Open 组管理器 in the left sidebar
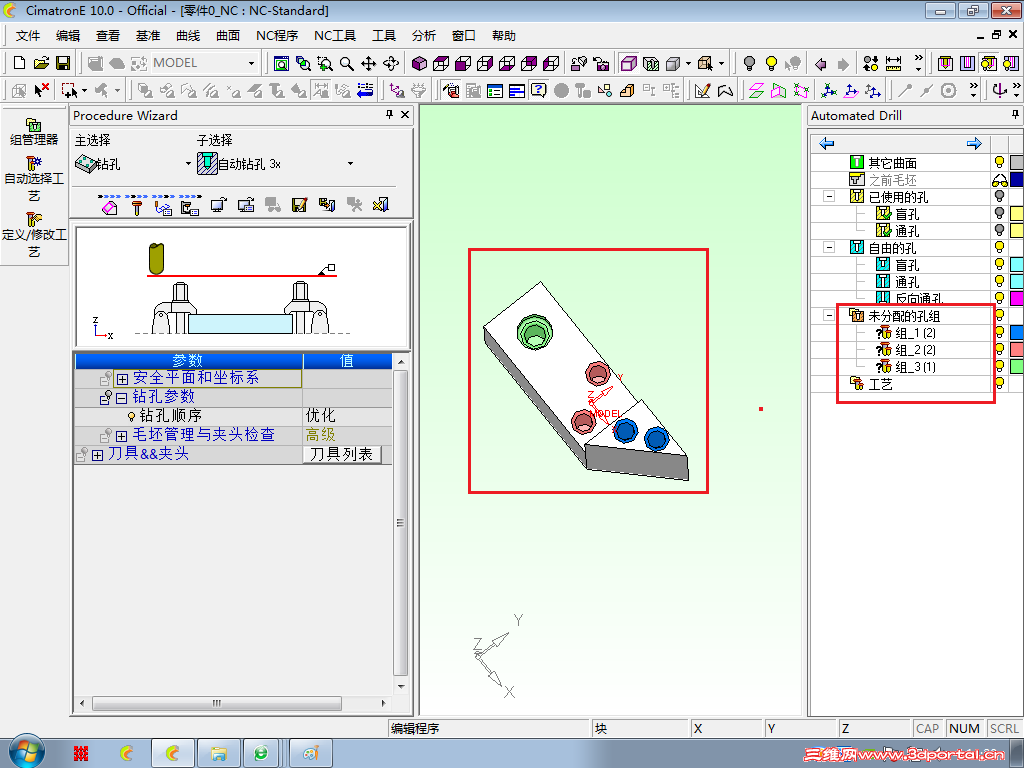The width and height of the screenshot is (1024, 768). pos(34,131)
